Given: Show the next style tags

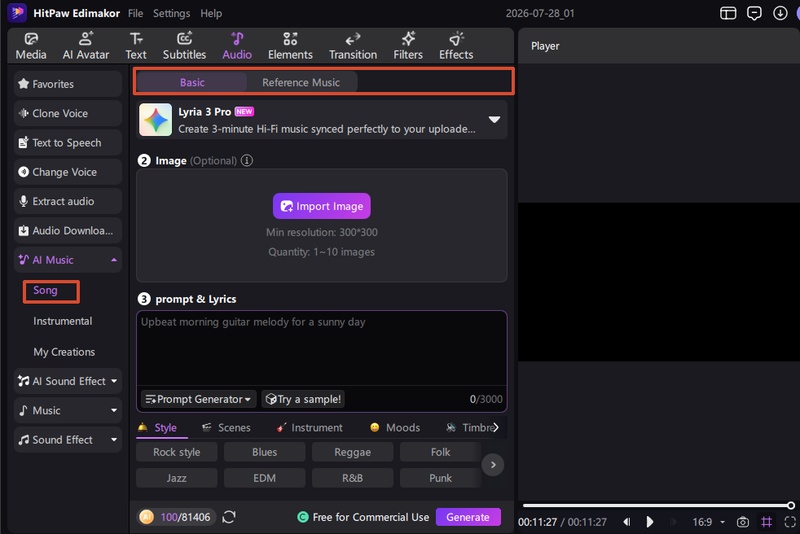Looking at the screenshot, I should [493, 465].
